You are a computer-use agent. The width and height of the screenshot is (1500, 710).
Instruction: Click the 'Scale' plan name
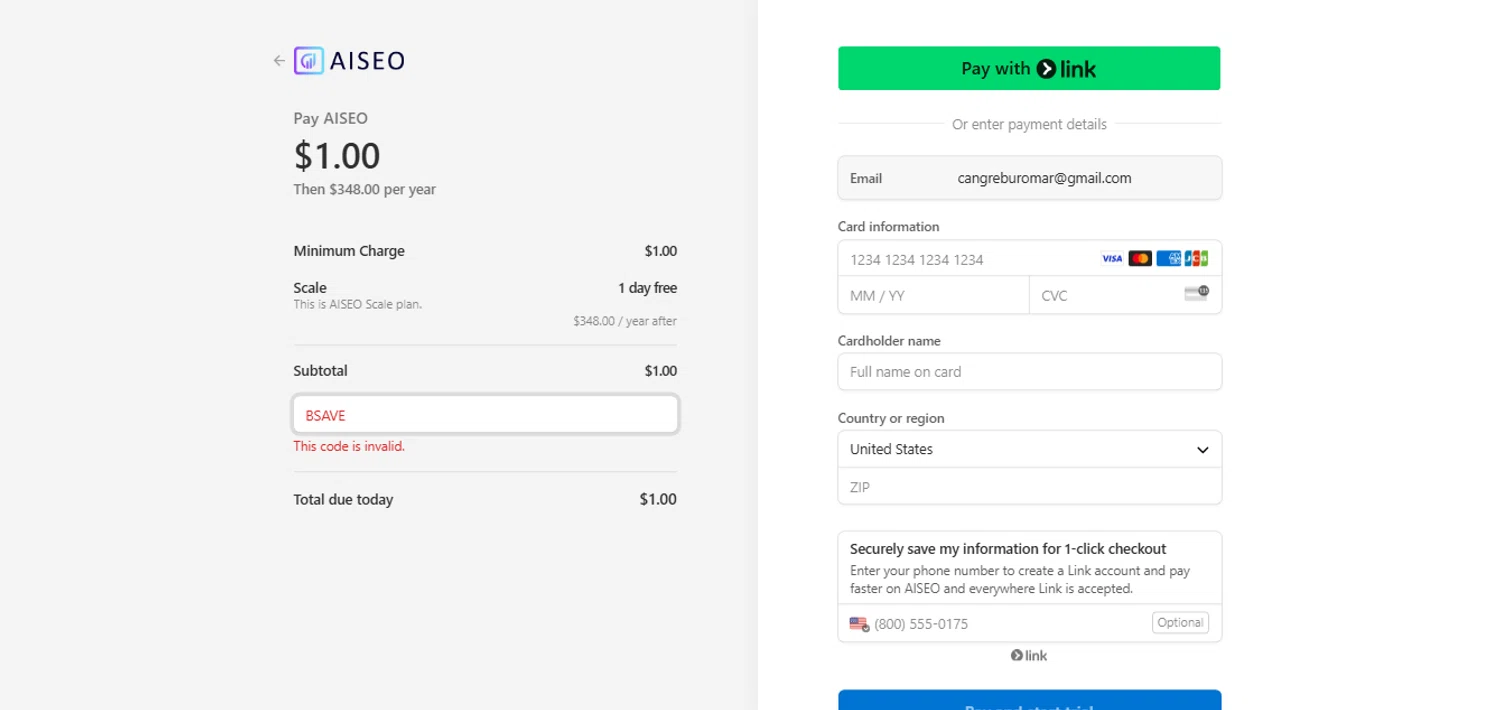click(x=310, y=288)
